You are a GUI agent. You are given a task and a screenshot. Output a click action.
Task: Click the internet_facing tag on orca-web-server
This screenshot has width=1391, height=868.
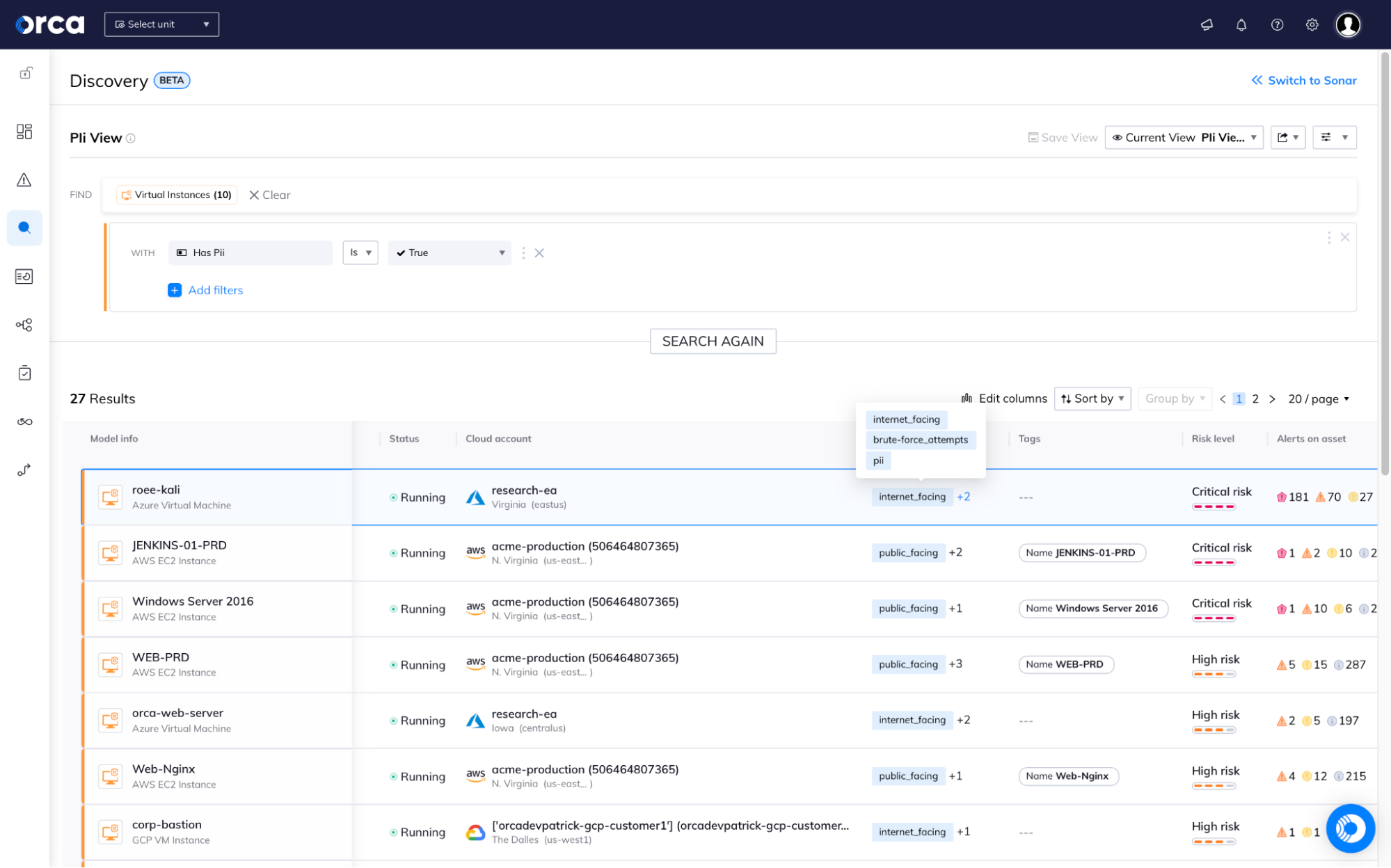click(x=912, y=720)
